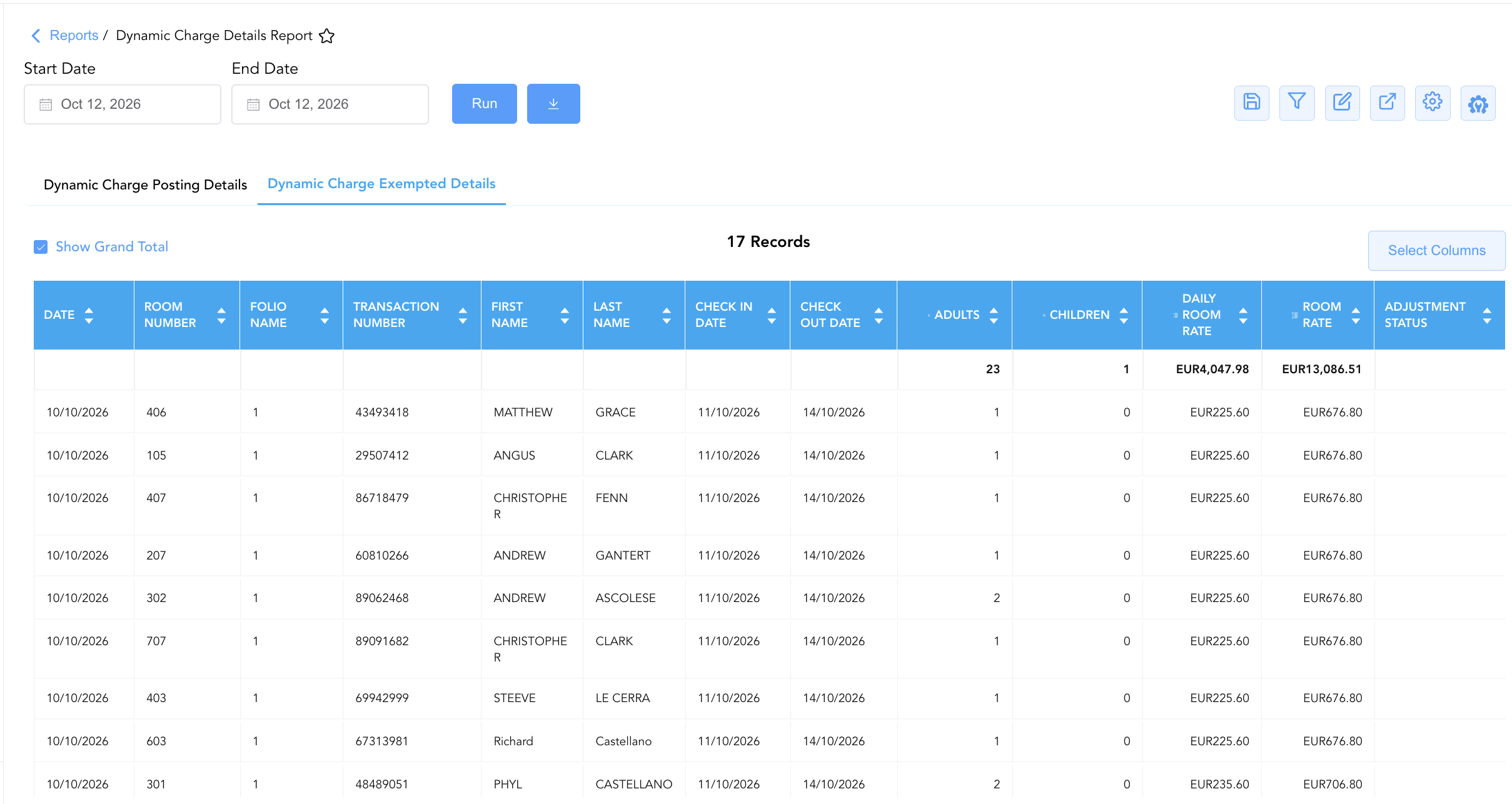Click the 17 Records label
The width and height of the screenshot is (1512, 804).
tap(769, 242)
